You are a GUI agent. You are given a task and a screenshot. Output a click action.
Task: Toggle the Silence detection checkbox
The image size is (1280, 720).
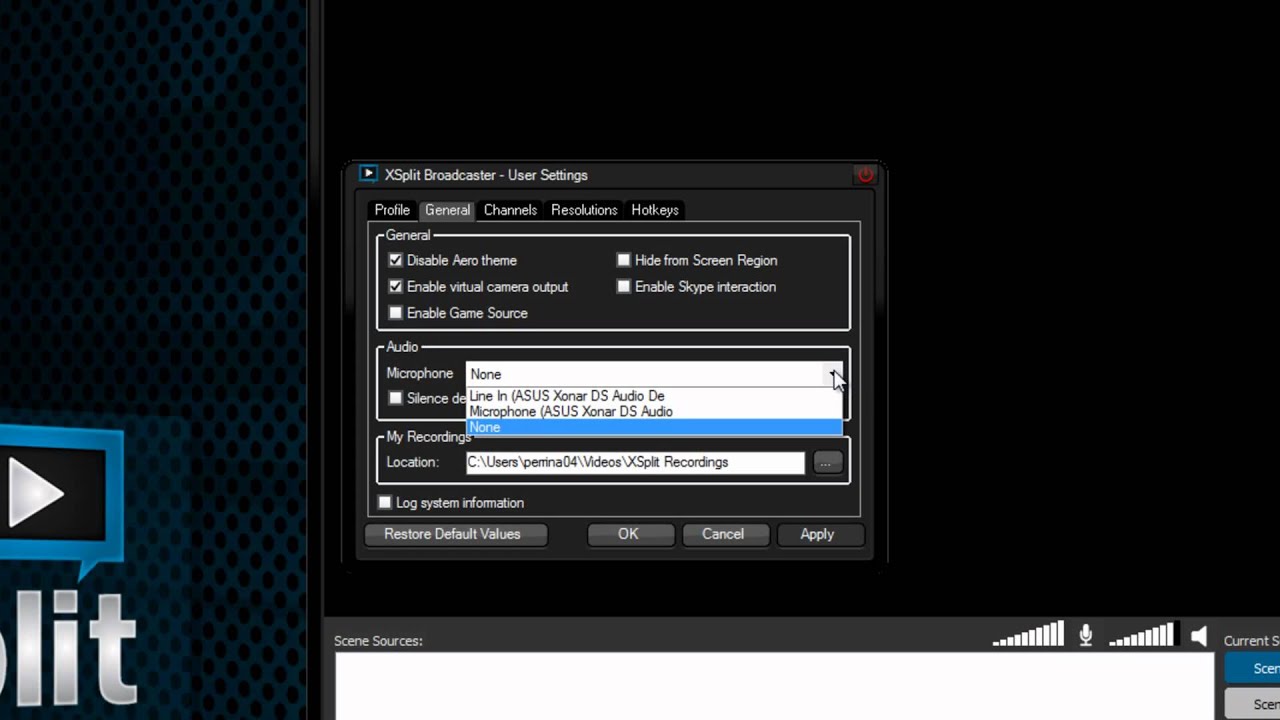click(396, 398)
